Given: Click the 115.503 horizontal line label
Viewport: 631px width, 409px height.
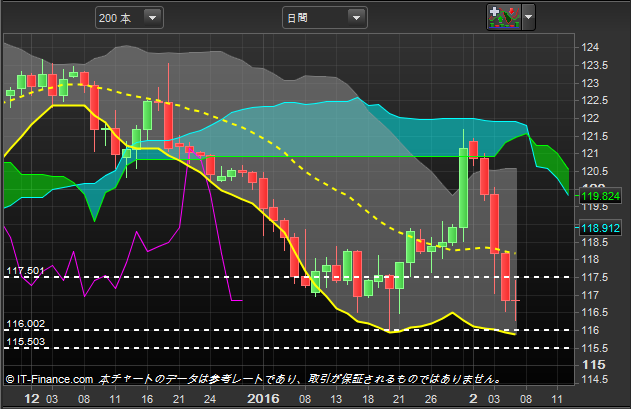Looking at the screenshot, I should click(25, 342).
